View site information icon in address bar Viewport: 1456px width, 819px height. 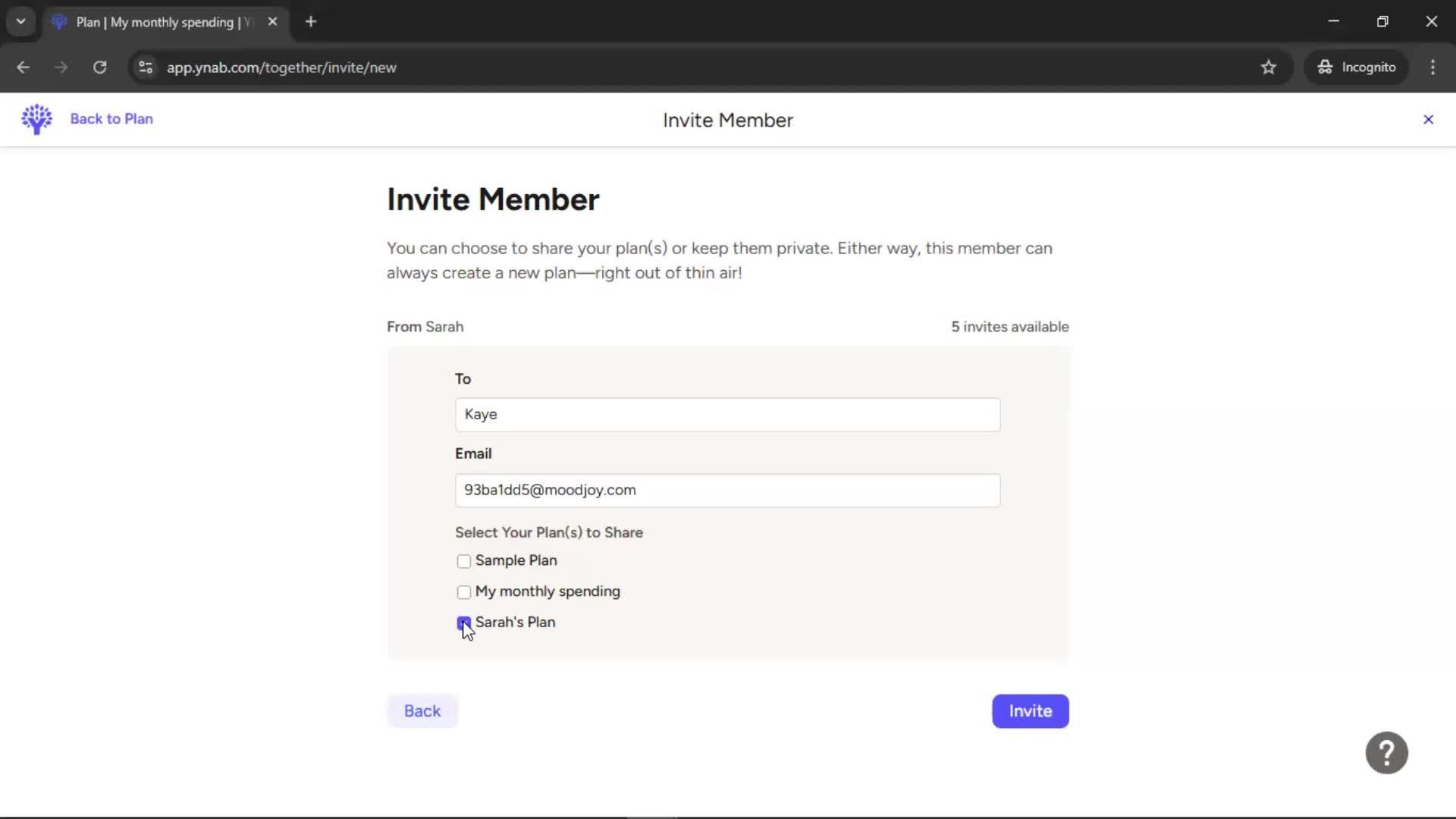point(146,67)
